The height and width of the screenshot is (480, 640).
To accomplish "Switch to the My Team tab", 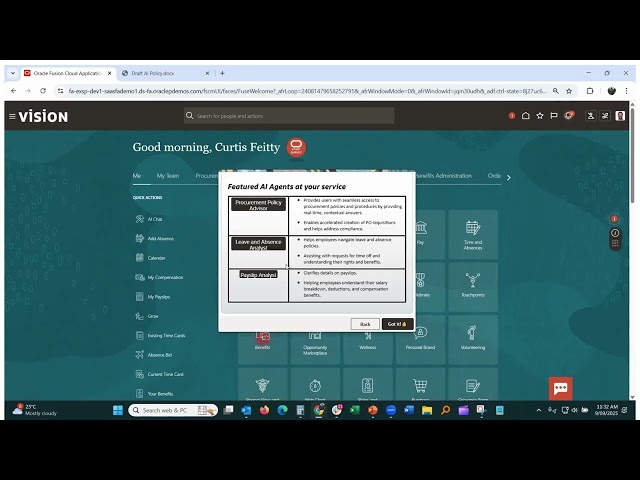I will click(168, 176).
